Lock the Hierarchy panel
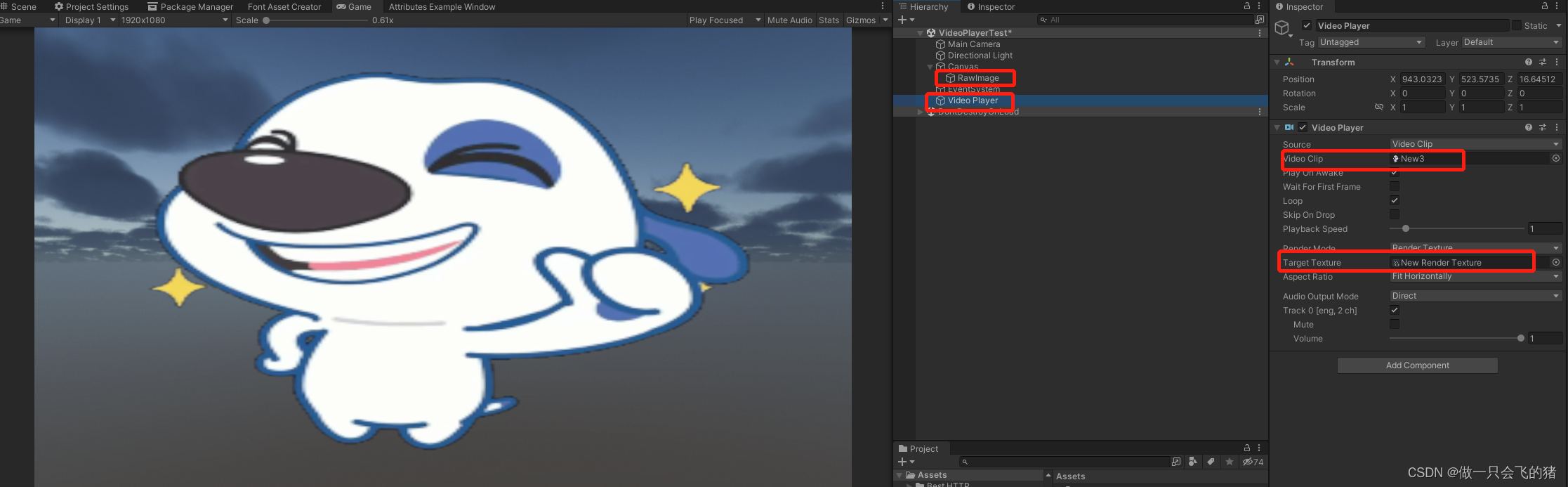Image resolution: width=1568 pixels, height=487 pixels. pyautogui.click(x=1247, y=6)
